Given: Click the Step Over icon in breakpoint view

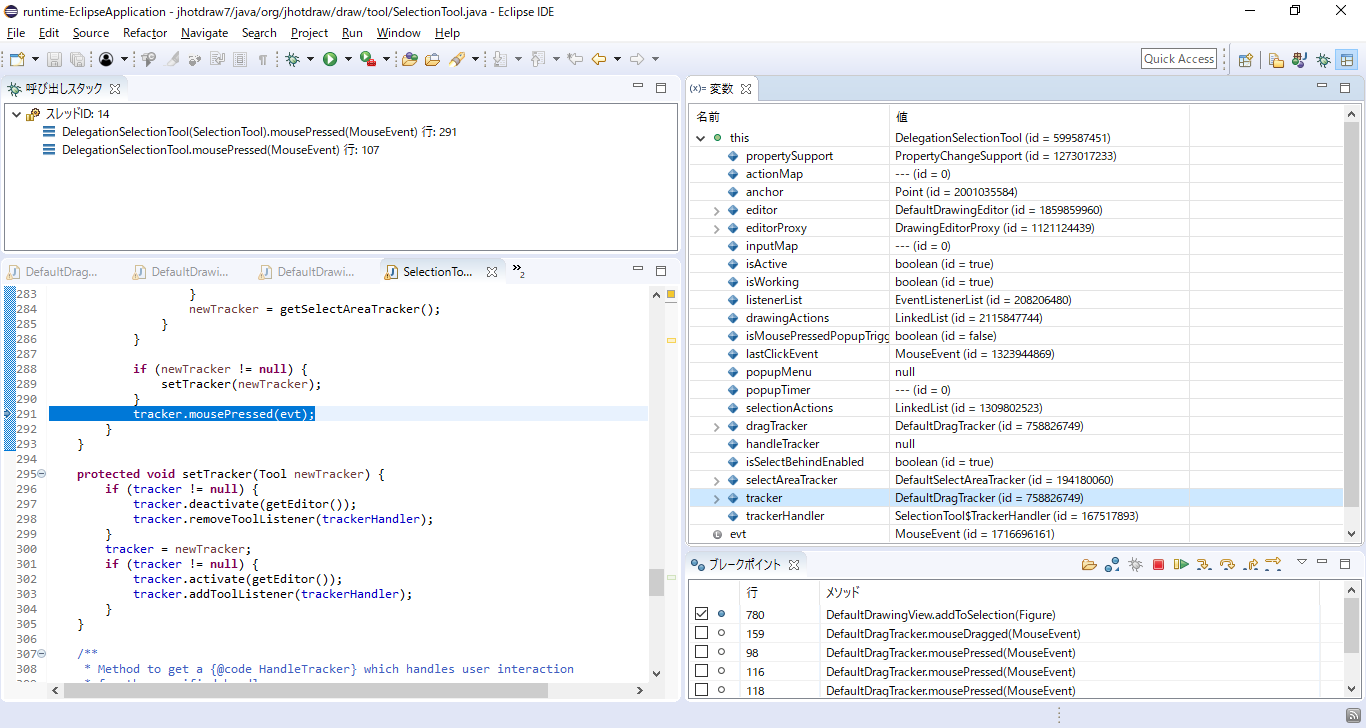Looking at the screenshot, I should coord(1227,565).
